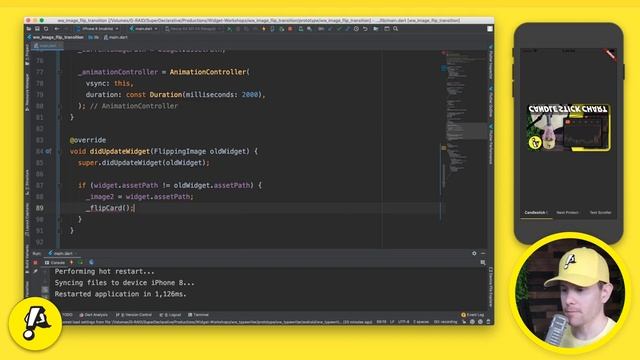Select the lib folder breadcrumb

(x=94, y=37)
